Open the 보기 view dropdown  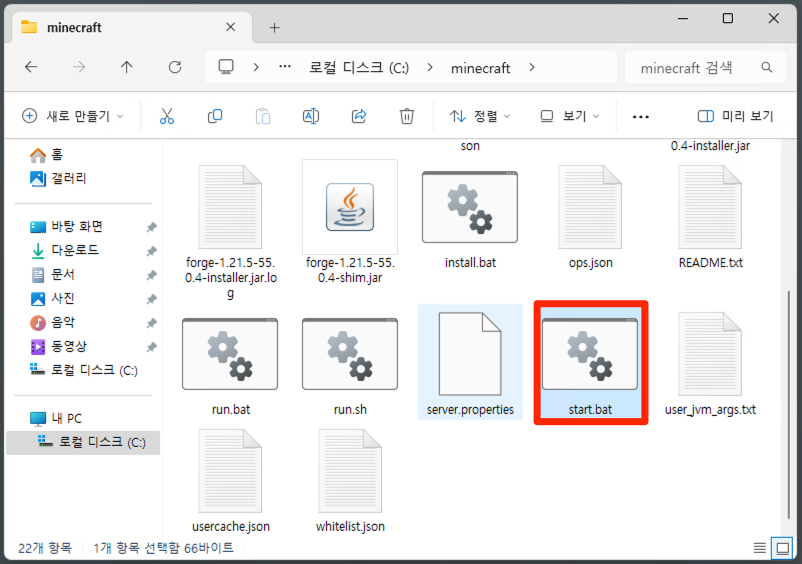point(569,116)
